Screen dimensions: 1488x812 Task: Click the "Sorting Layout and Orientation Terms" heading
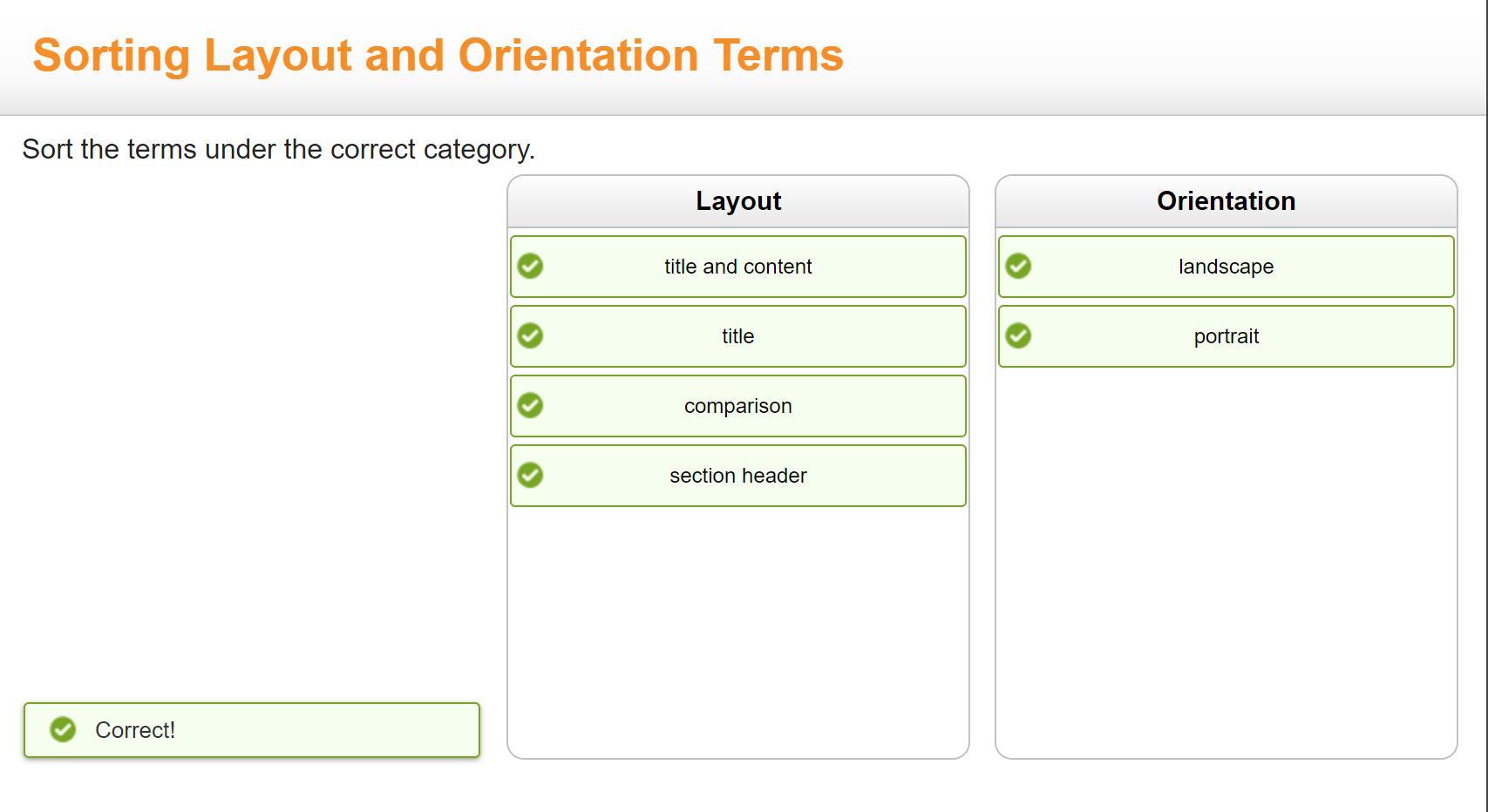tap(438, 55)
